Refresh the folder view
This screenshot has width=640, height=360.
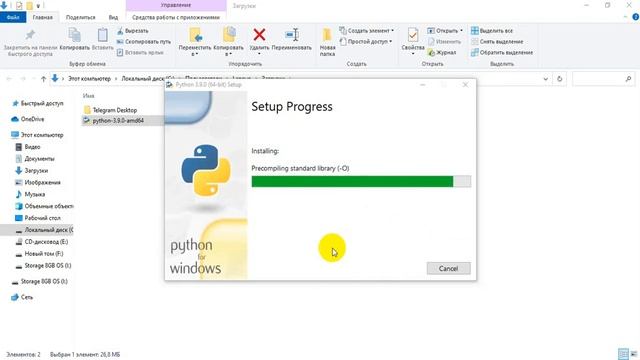coord(560,79)
